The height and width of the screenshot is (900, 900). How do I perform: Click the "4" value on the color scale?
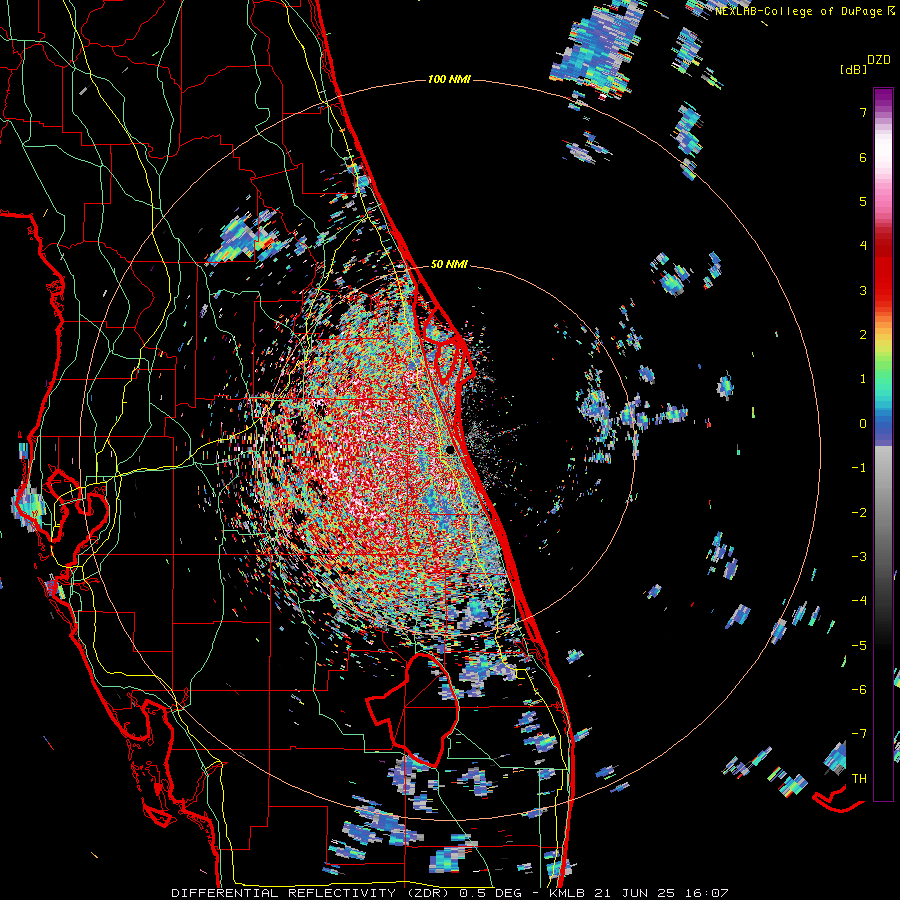[863, 246]
